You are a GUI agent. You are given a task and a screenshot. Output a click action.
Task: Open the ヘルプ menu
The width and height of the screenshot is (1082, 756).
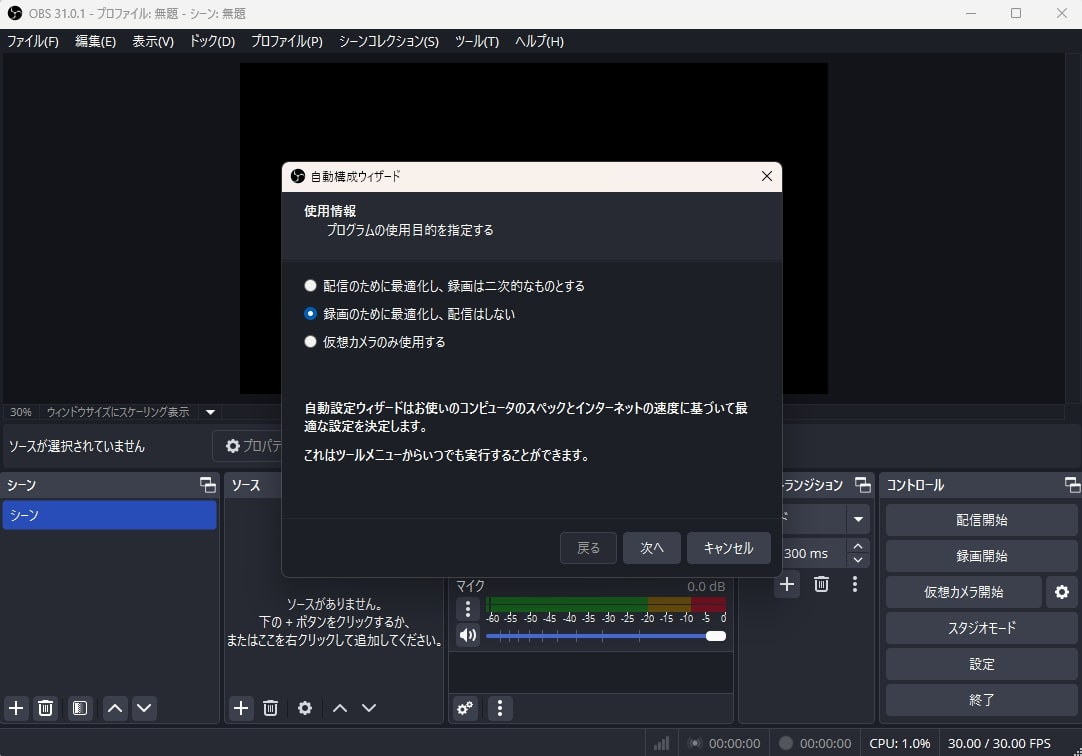tap(537, 41)
